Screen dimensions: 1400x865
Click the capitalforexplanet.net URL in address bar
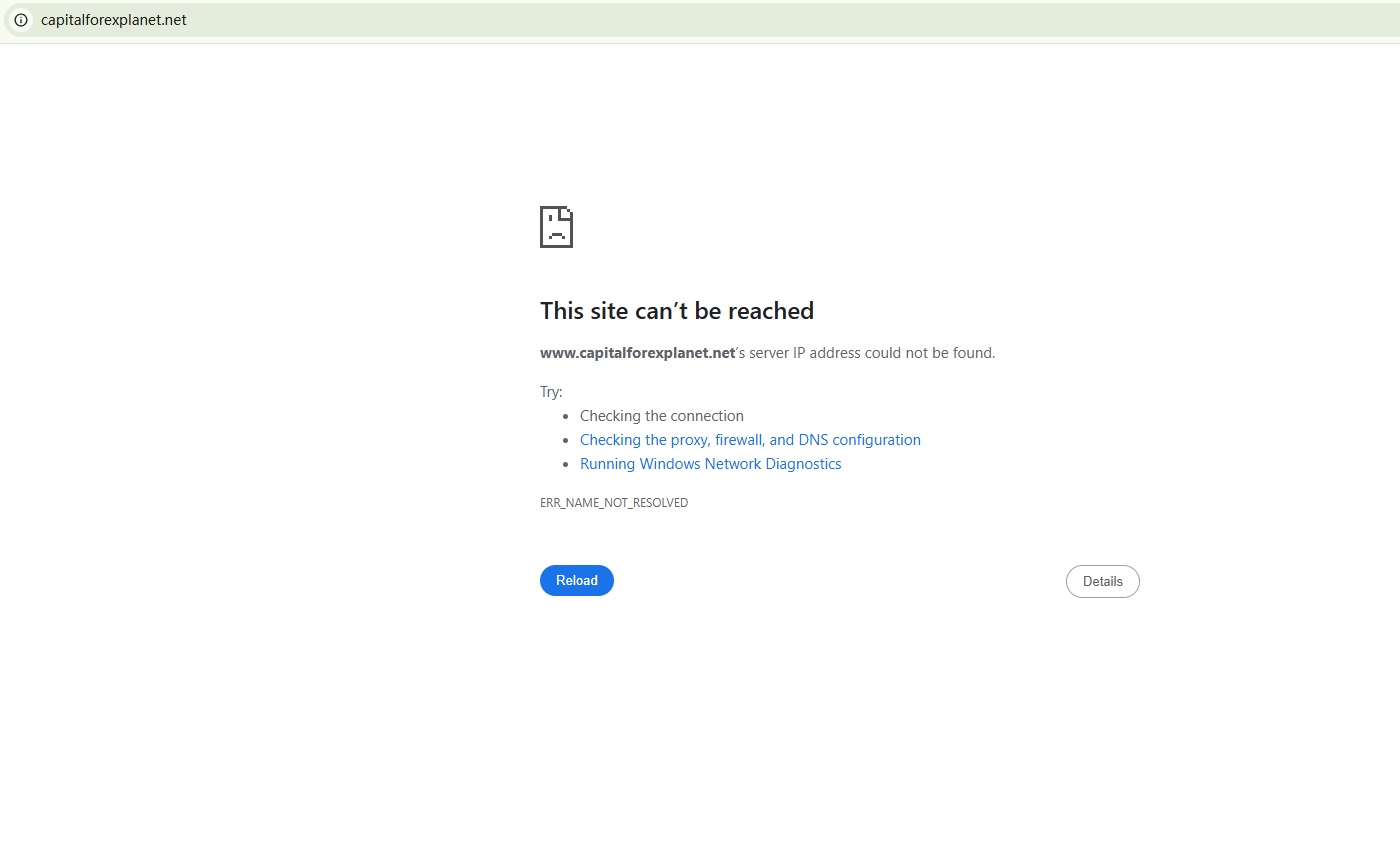(x=113, y=20)
